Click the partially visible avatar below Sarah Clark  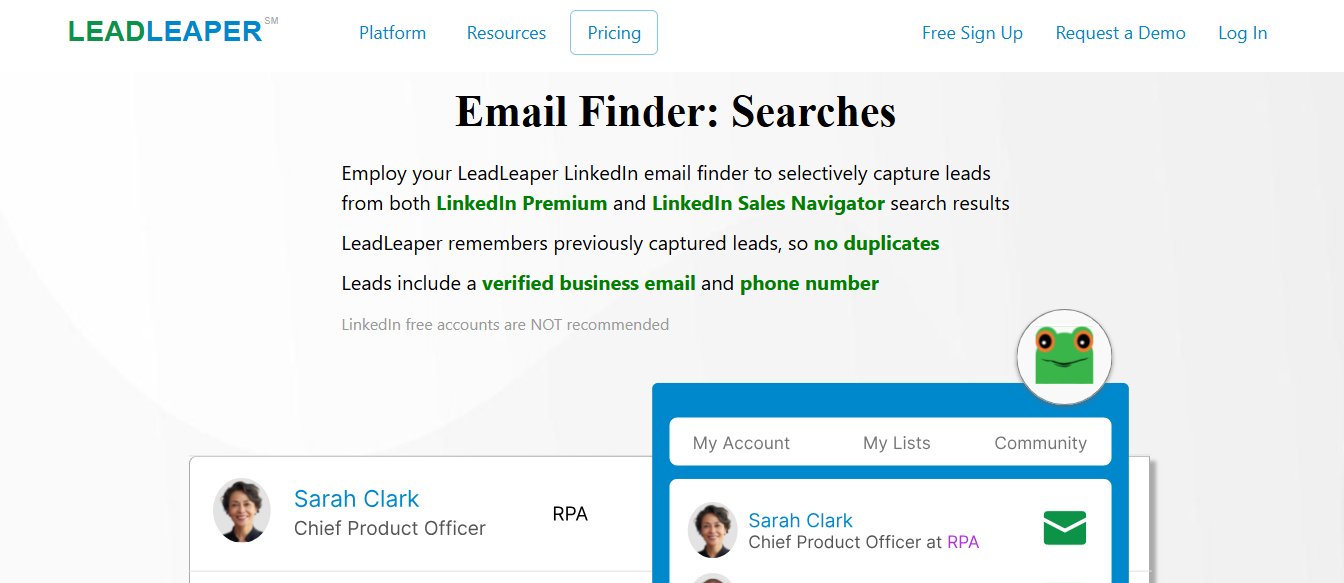pyautogui.click(x=712, y=578)
